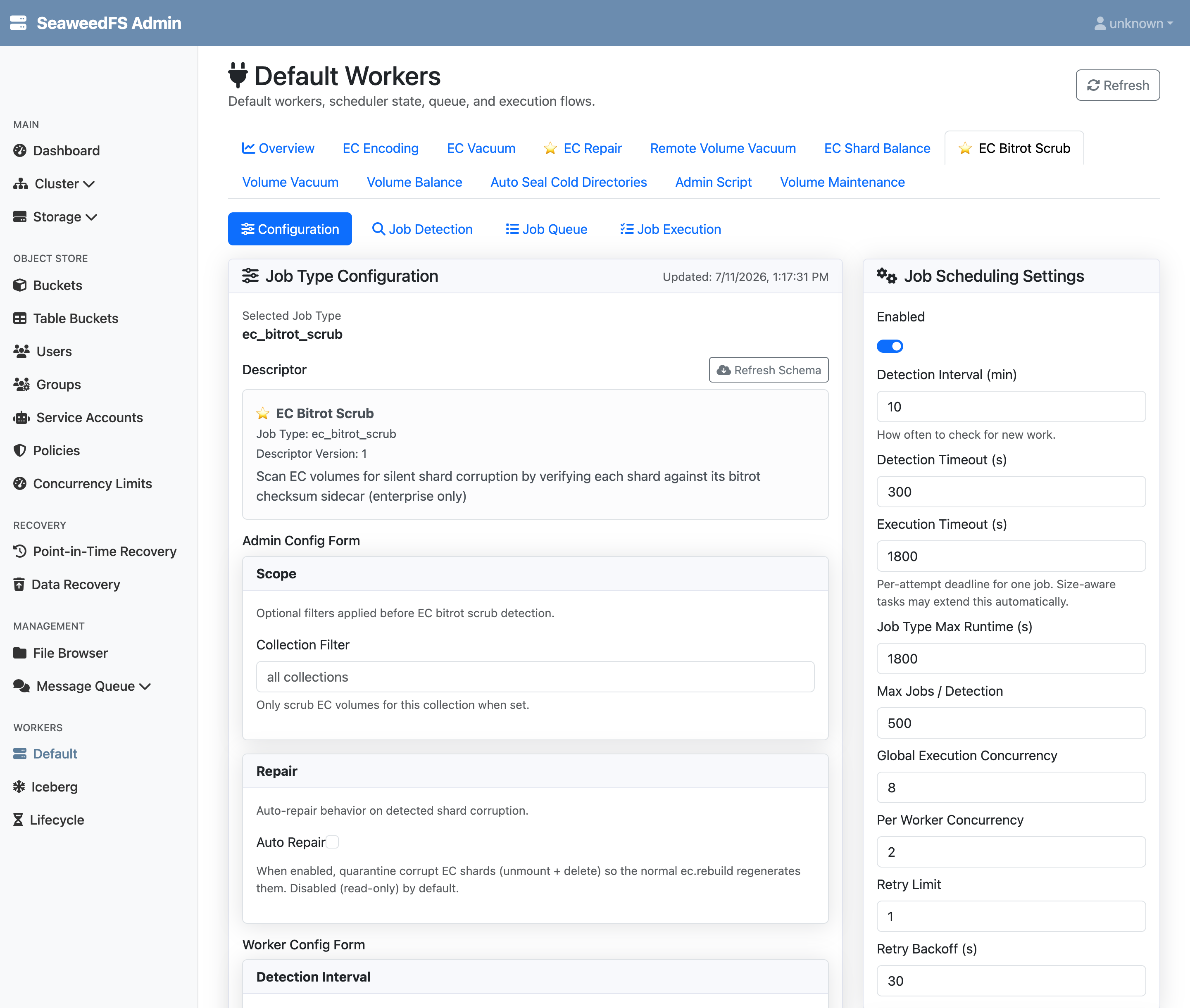
Task: Click the Groups icon in sidebar
Action: pyautogui.click(x=22, y=385)
